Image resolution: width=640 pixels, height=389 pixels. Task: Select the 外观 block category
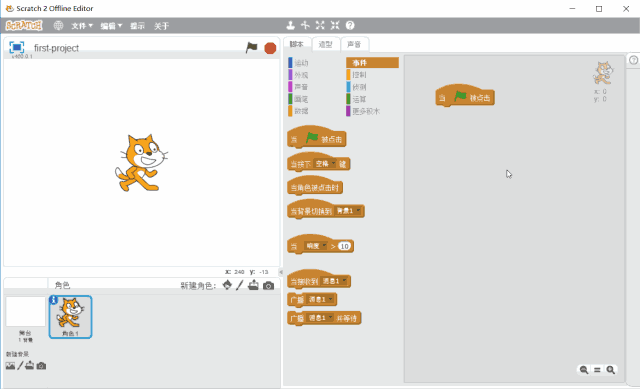[x=301, y=75]
